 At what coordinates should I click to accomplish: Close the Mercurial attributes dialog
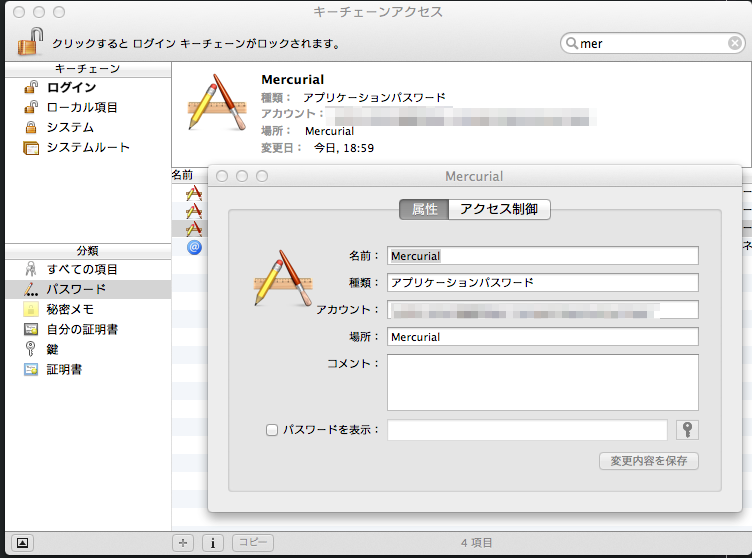pyautogui.click(x=222, y=176)
